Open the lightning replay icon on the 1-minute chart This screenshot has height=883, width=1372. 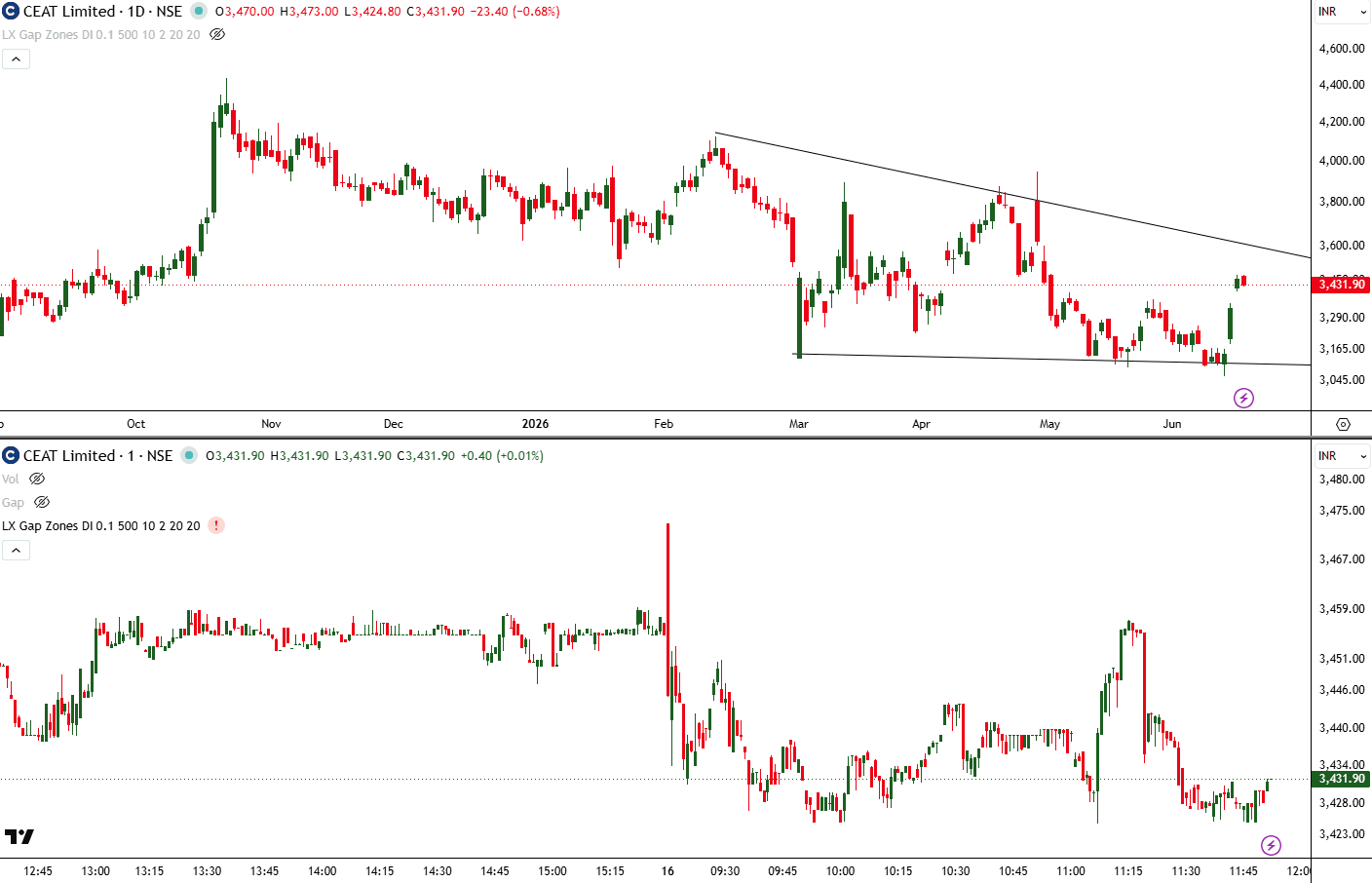tap(1271, 845)
